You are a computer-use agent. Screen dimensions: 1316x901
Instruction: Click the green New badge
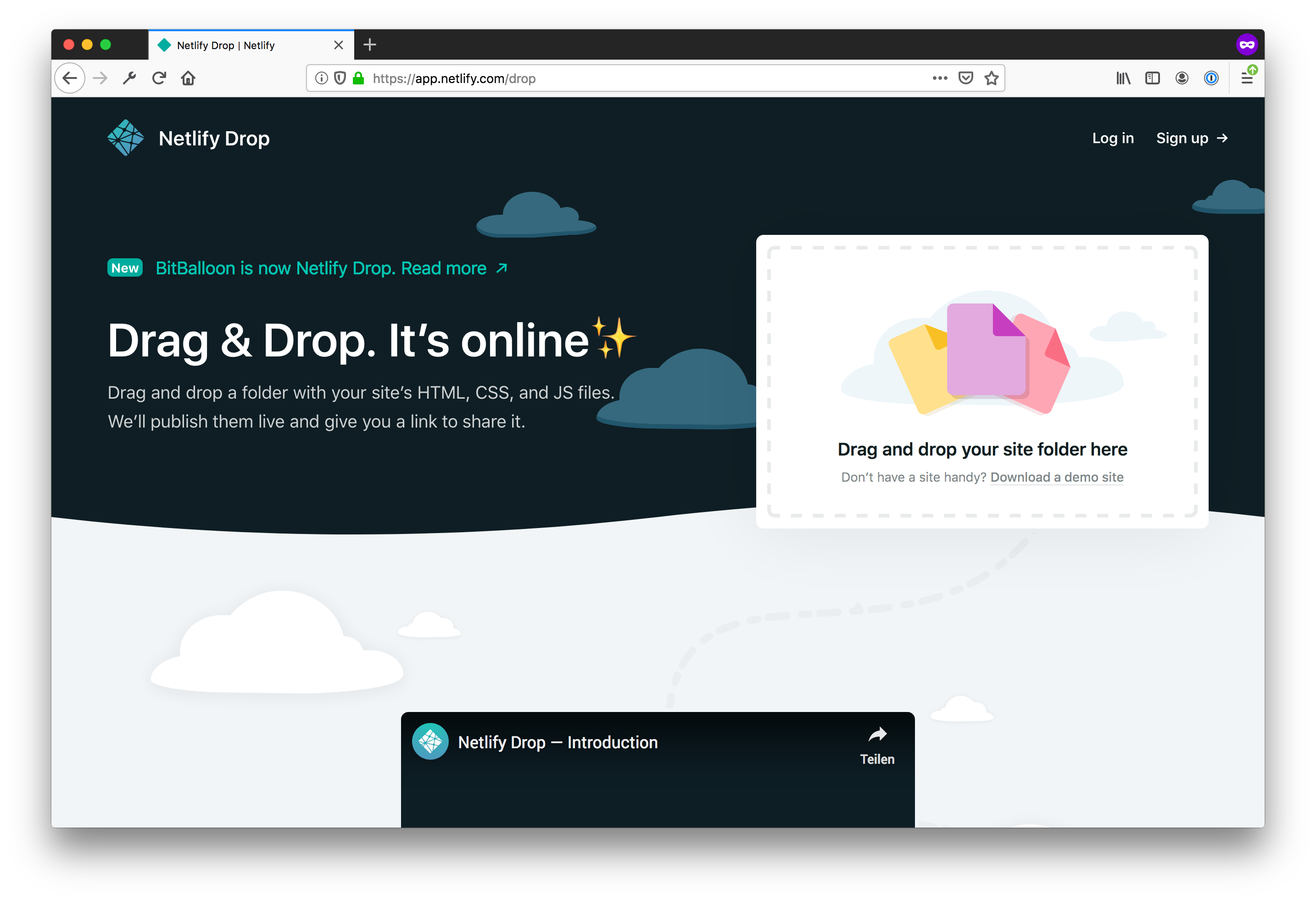pyautogui.click(x=125, y=268)
